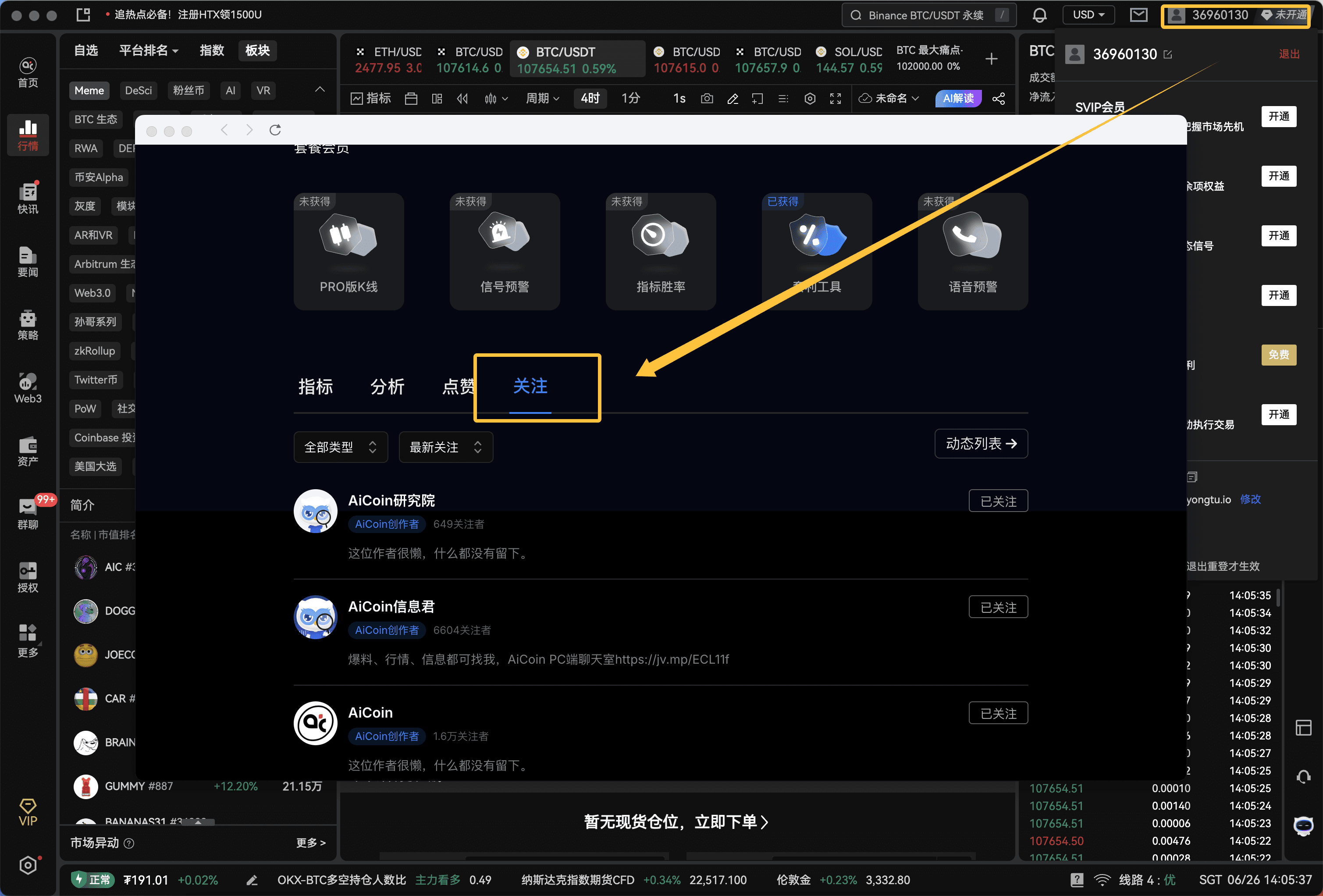Click the AI assistant robot icon

click(x=1303, y=825)
